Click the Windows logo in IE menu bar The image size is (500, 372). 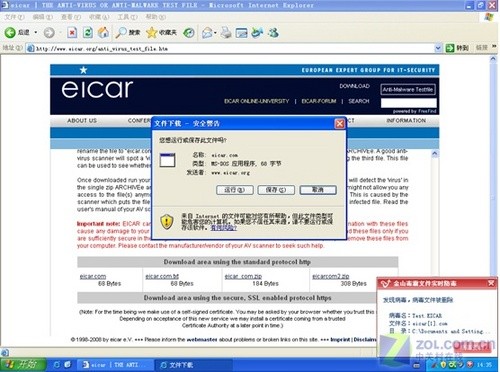tap(489, 17)
